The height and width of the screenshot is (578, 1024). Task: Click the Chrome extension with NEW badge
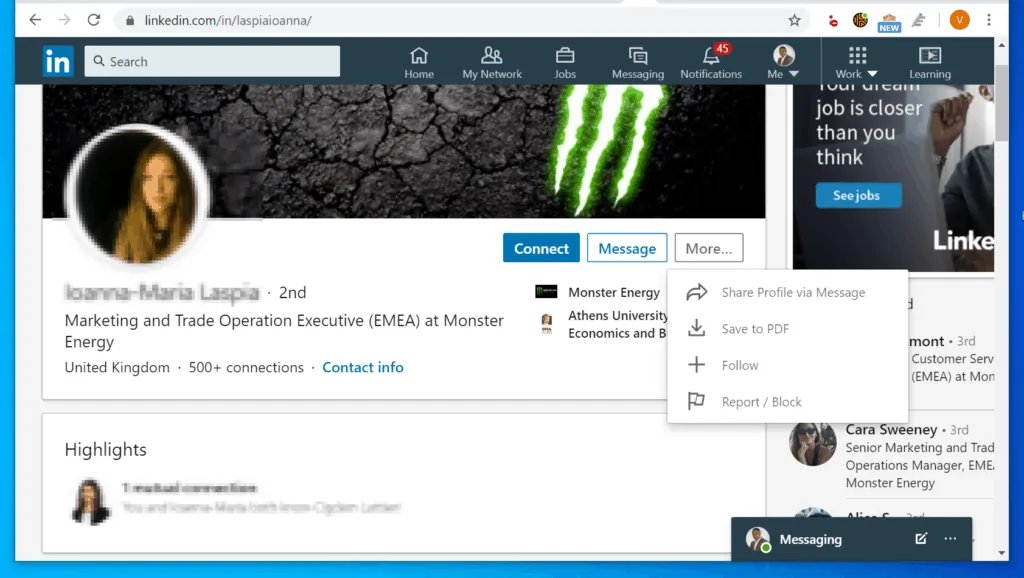point(889,22)
